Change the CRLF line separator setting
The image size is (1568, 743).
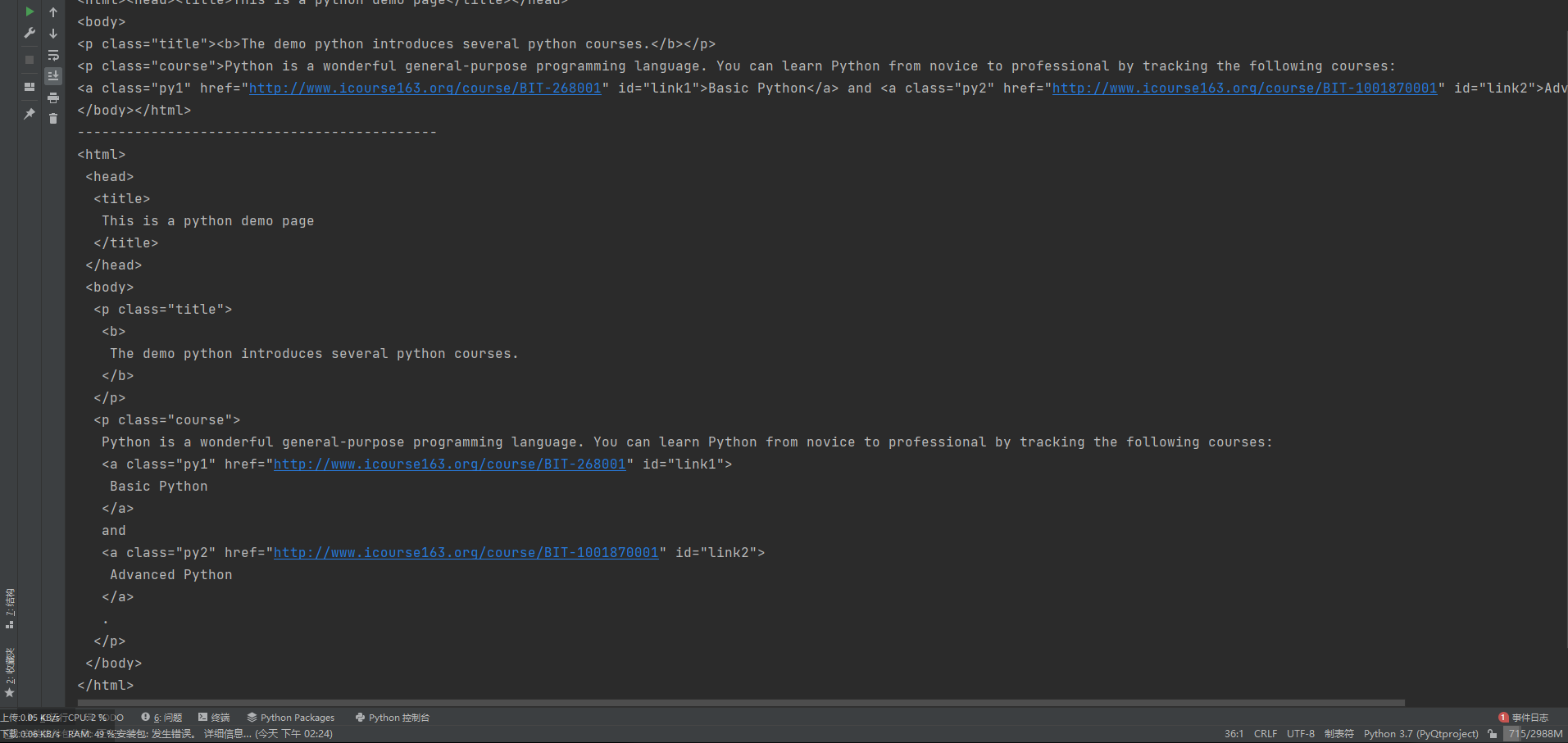point(1266,734)
